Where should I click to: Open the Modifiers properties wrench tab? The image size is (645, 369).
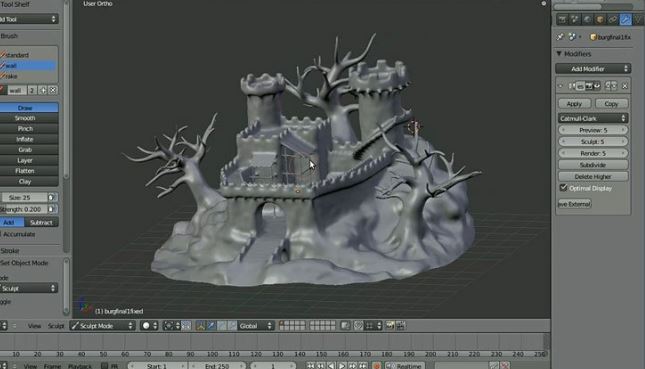(625, 19)
